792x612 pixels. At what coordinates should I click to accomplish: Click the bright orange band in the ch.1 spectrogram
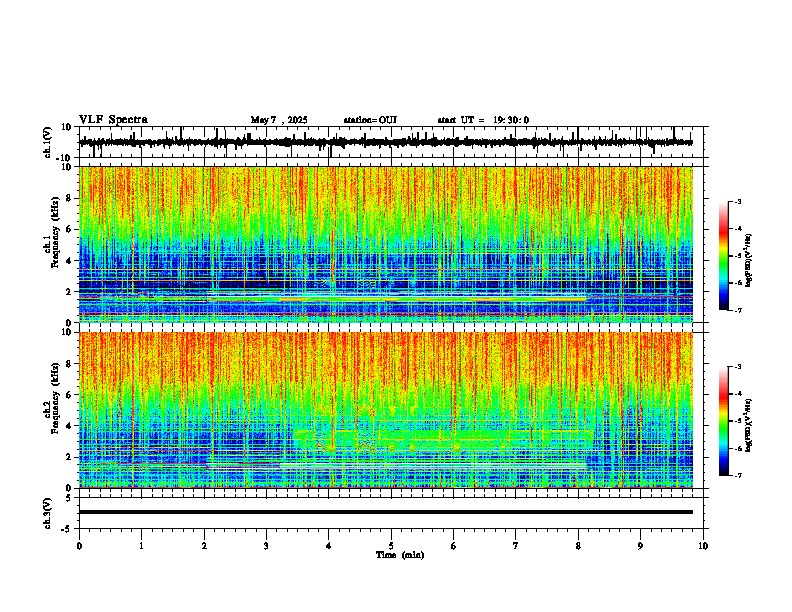coord(432,299)
